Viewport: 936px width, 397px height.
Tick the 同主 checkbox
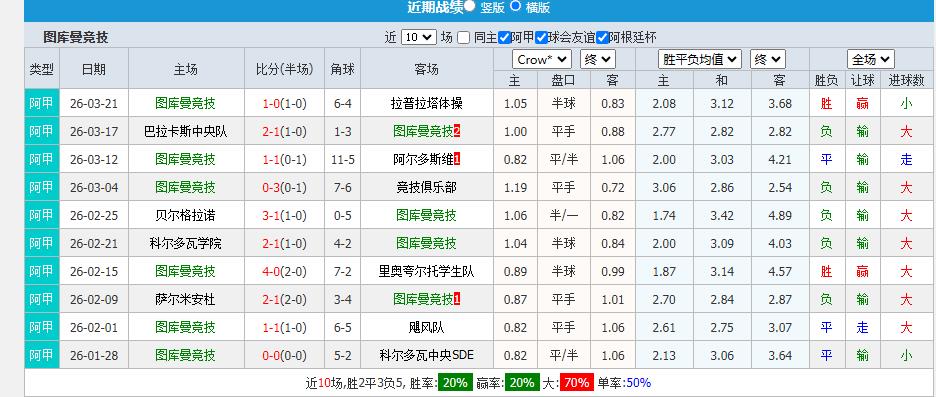464,38
